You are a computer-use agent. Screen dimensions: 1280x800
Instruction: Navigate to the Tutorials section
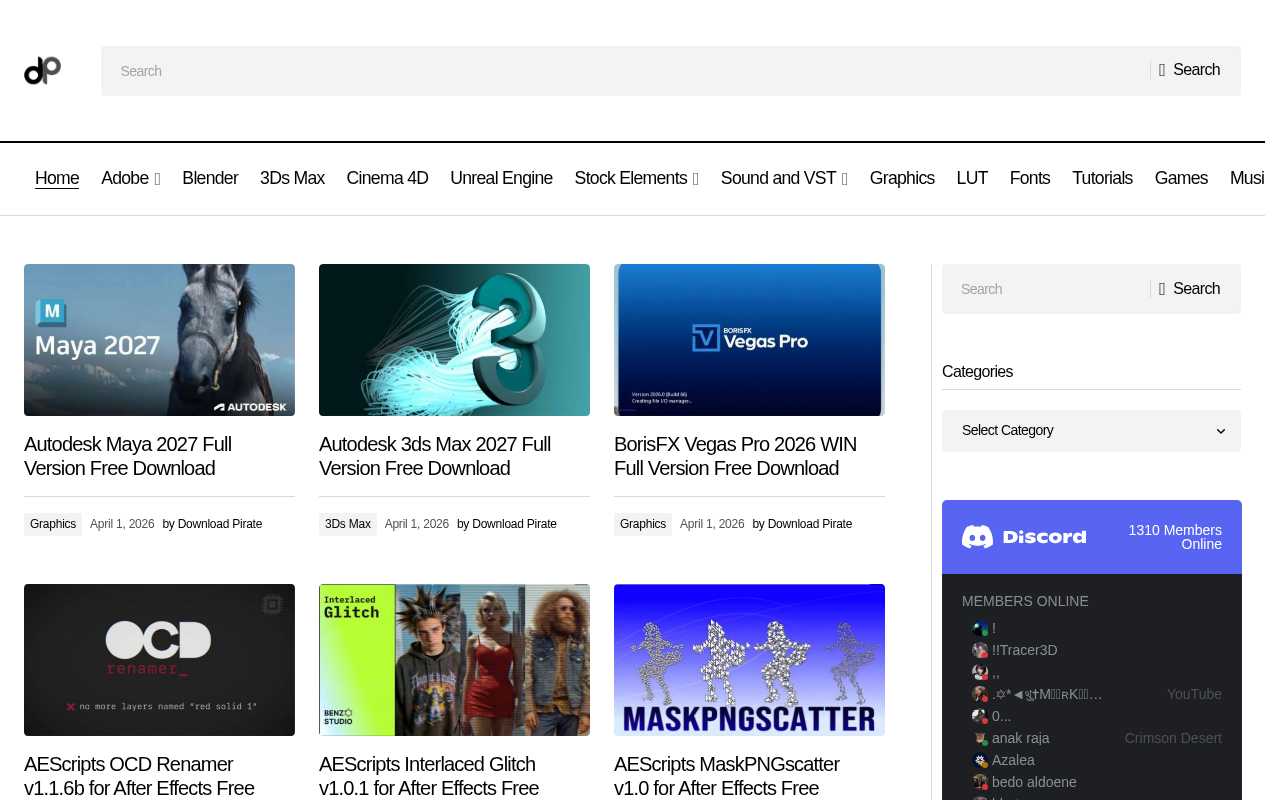(x=1102, y=178)
